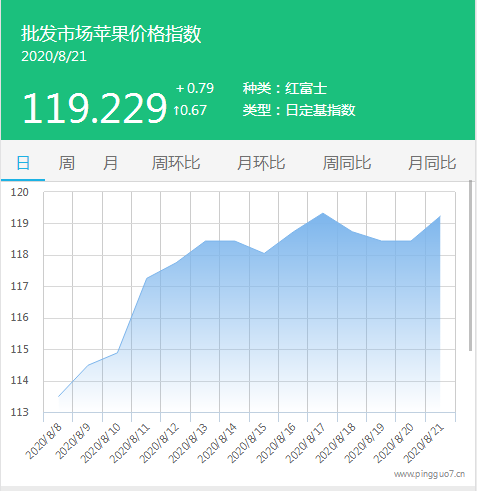Select the 日 daily tab
The image size is (477, 491).
tap(23, 163)
